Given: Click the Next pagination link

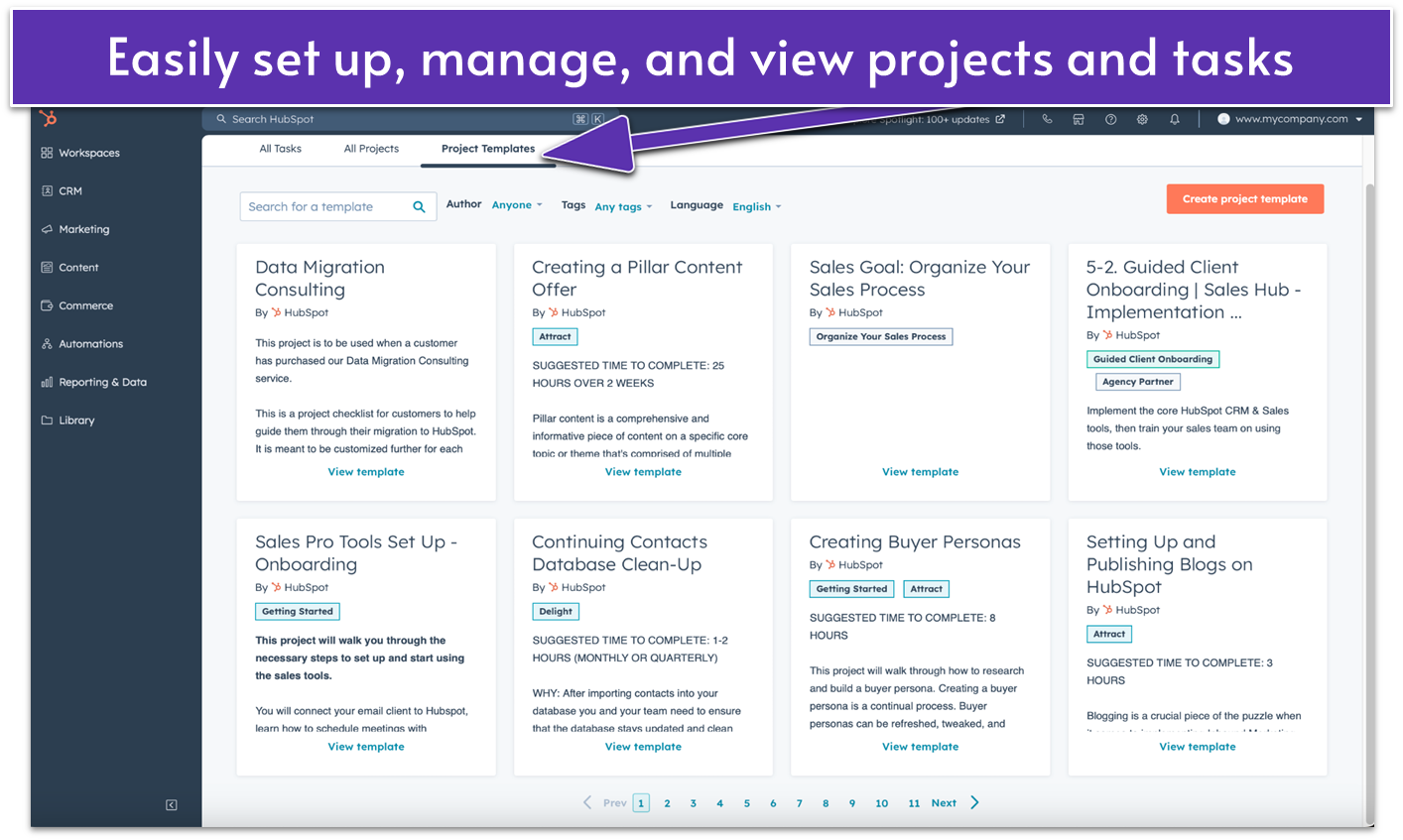Looking at the screenshot, I should click(944, 803).
